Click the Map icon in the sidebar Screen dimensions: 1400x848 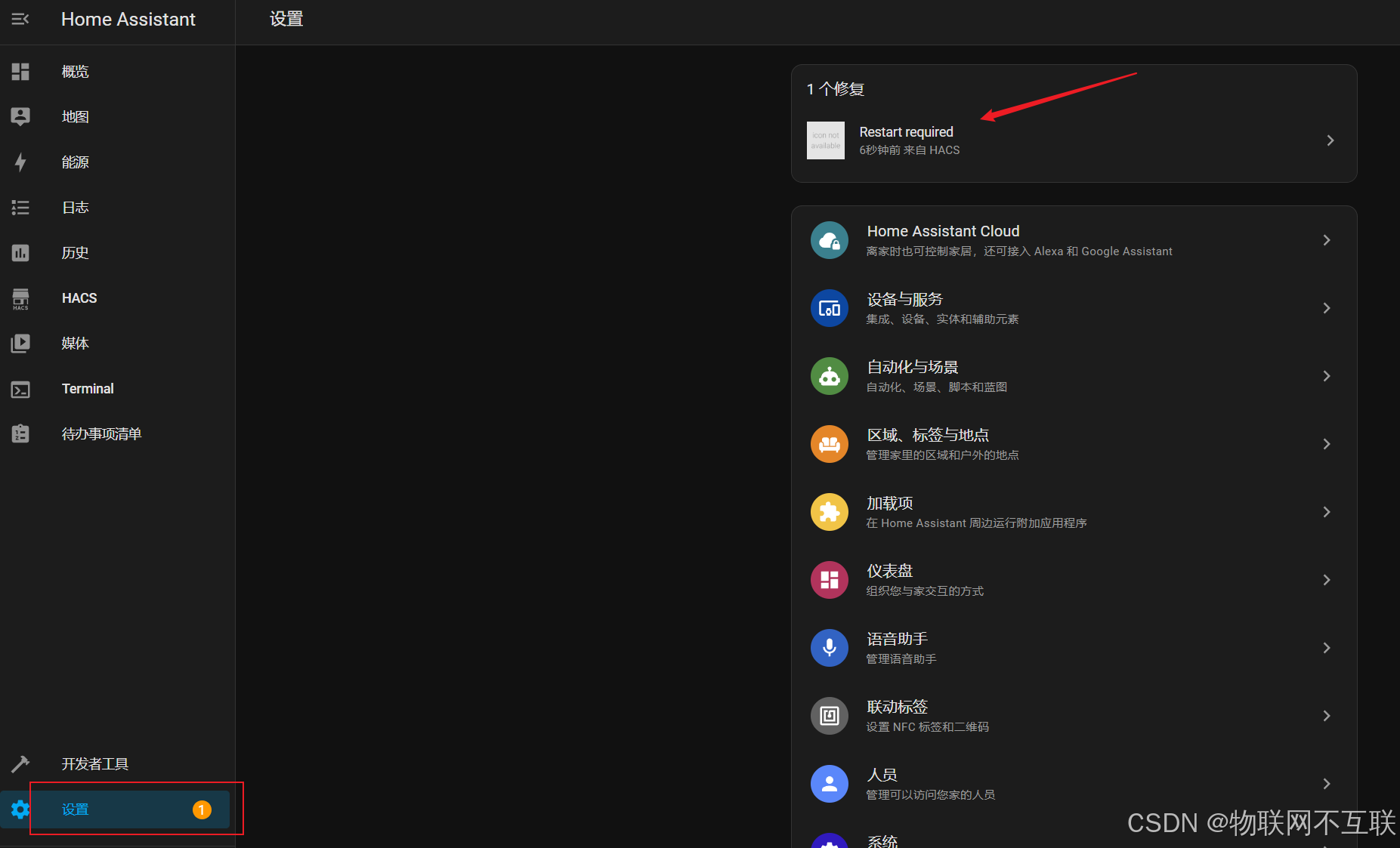(20, 117)
